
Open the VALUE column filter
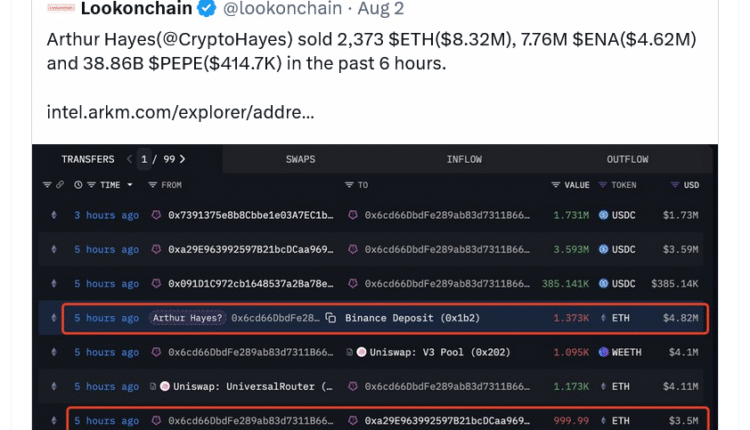pos(556,185)
